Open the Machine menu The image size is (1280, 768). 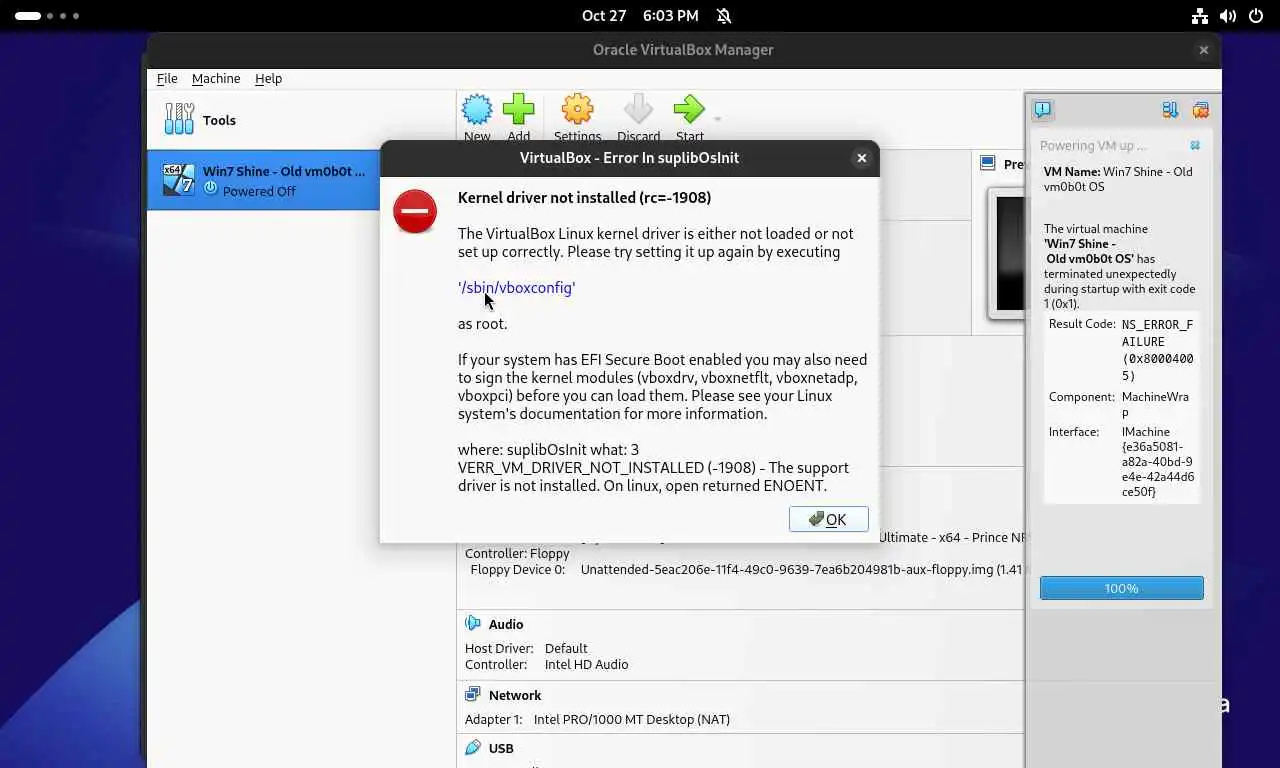[216, 78]
